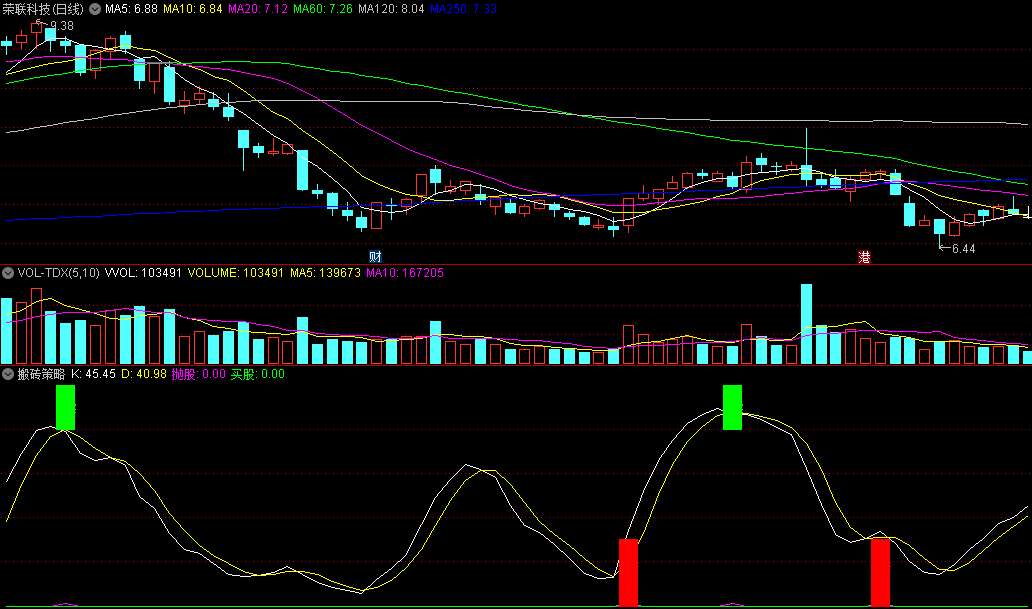
Task: Click the first green sell signal bar
Action: tap(65, 408)
